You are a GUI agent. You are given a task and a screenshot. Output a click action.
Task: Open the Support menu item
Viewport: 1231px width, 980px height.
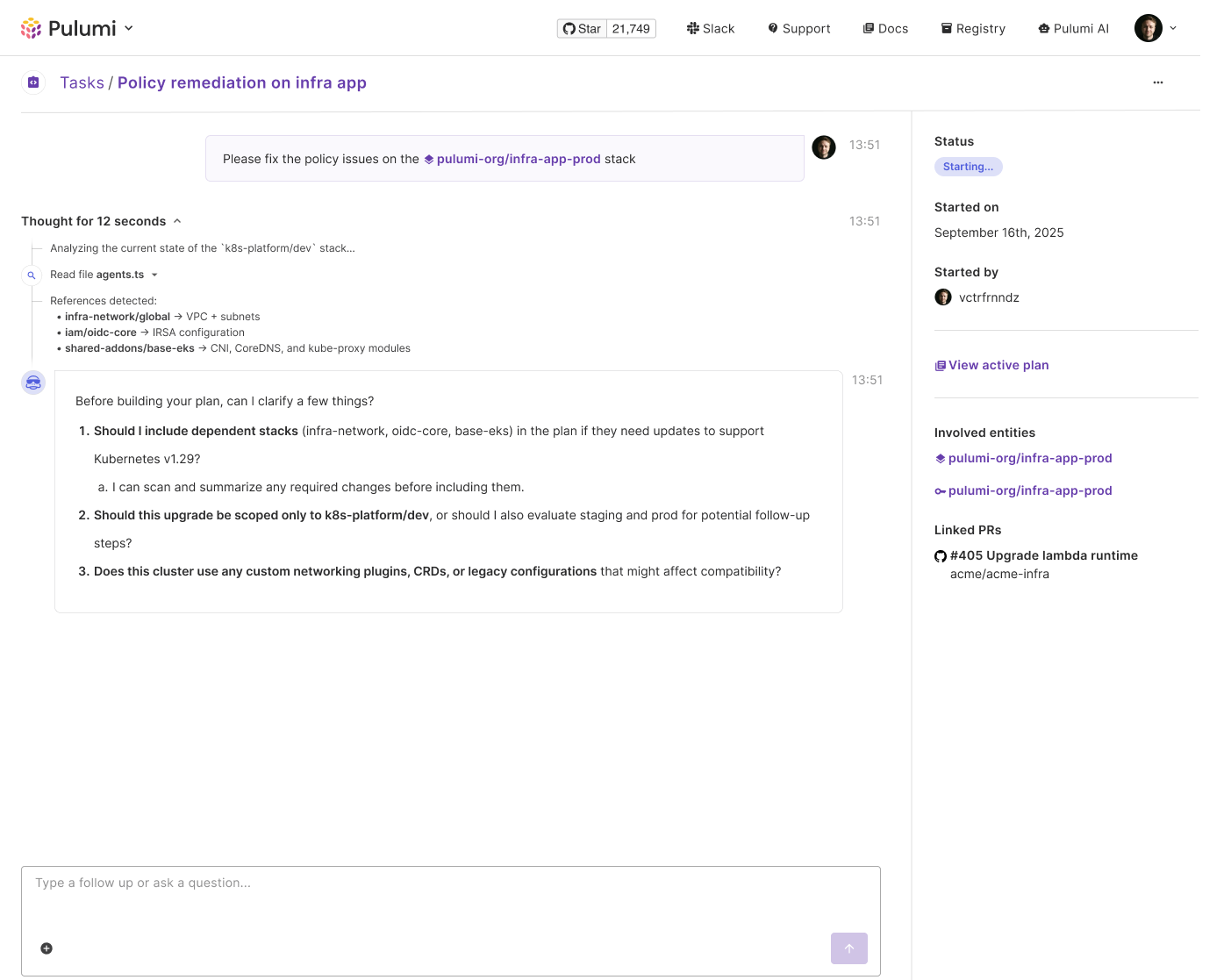[x=798, y=29]
